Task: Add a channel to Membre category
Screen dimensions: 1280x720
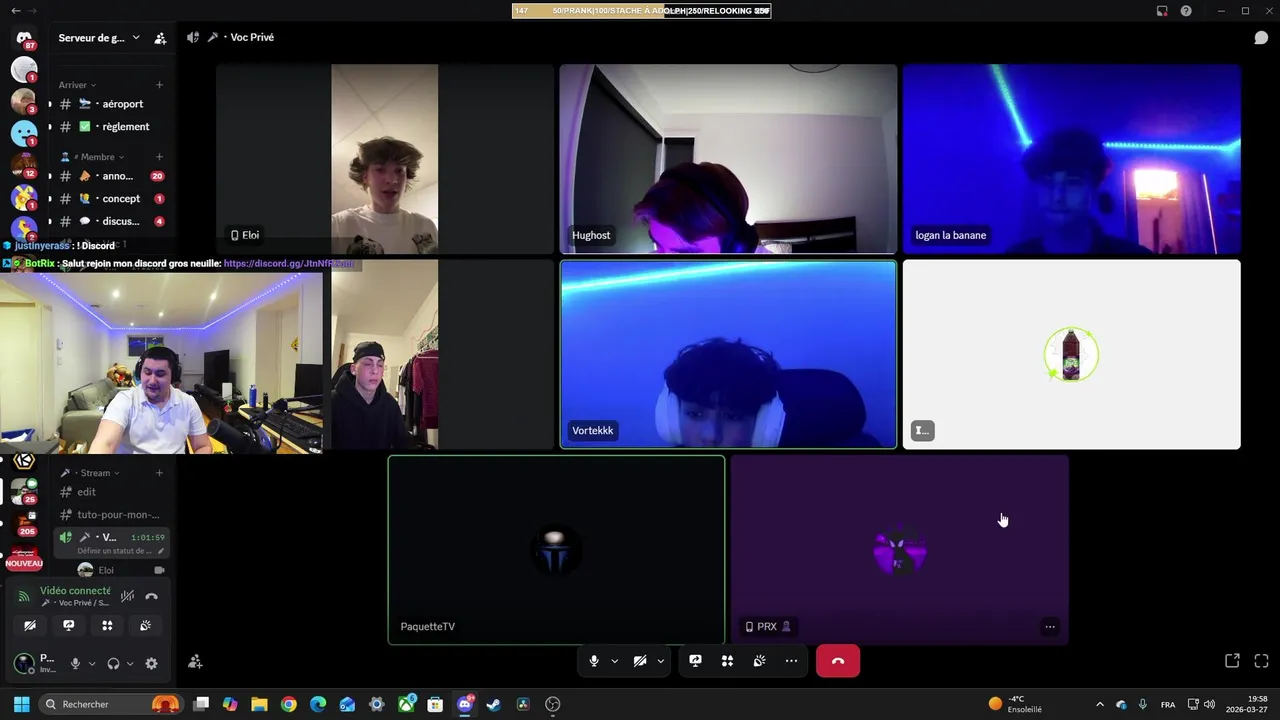Action: coord(159,157)
